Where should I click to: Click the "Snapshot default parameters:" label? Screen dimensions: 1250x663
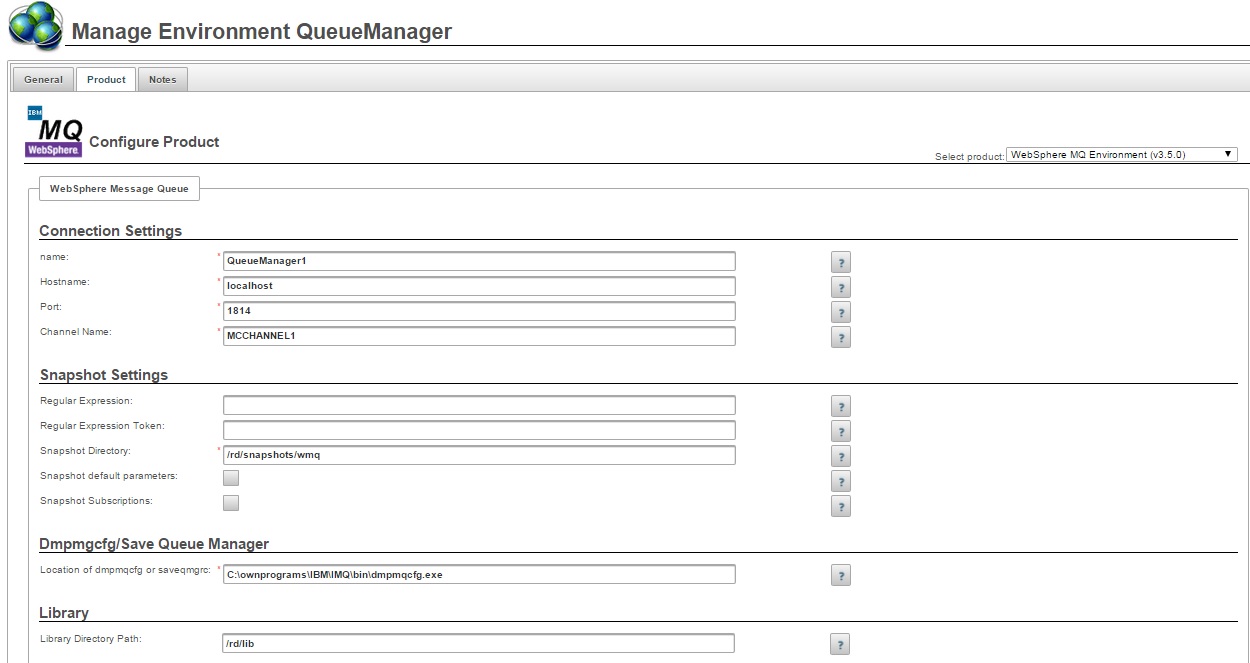pos(109,476)
